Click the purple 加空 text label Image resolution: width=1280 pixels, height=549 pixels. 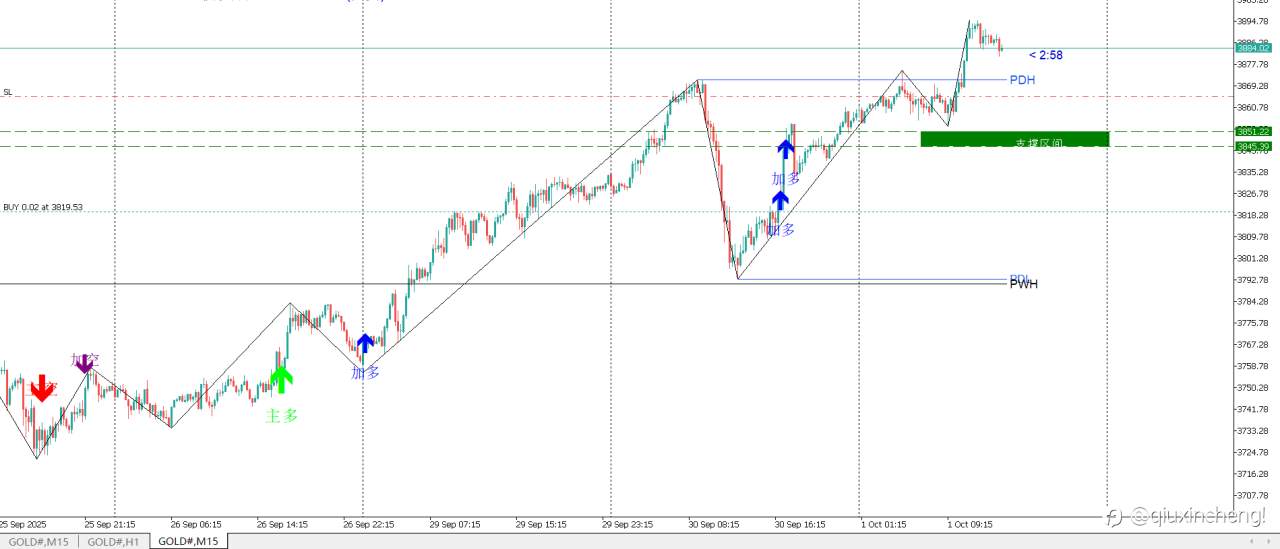pyautogui.click(x=86, y=358)
